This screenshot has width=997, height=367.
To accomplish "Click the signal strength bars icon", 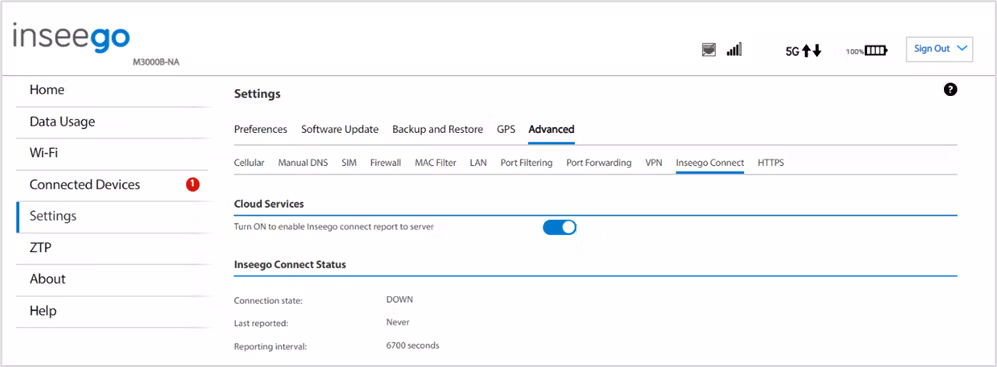I will click(734, 50).
